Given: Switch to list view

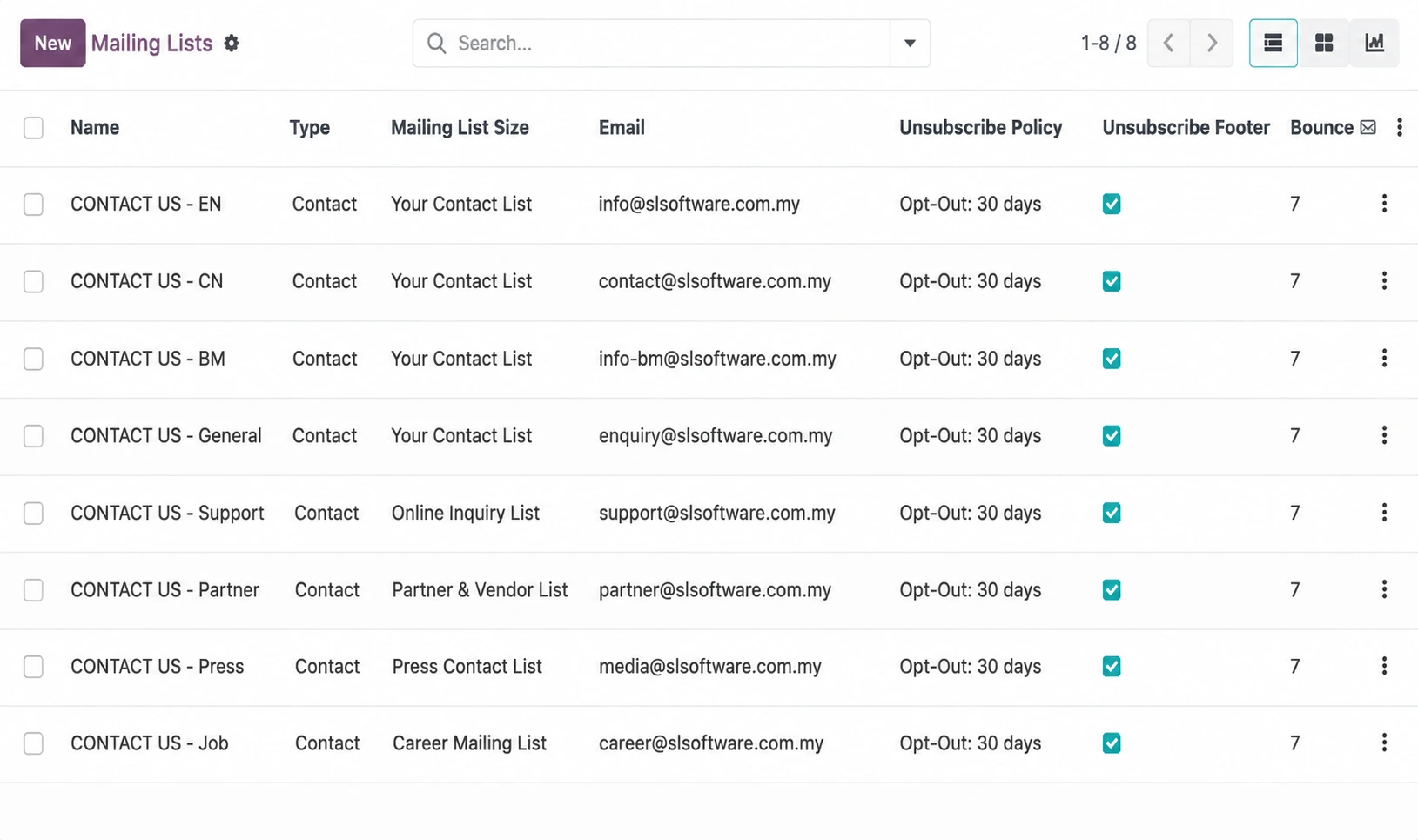Looking at the screenshot, I should [x=1273, y=43].
